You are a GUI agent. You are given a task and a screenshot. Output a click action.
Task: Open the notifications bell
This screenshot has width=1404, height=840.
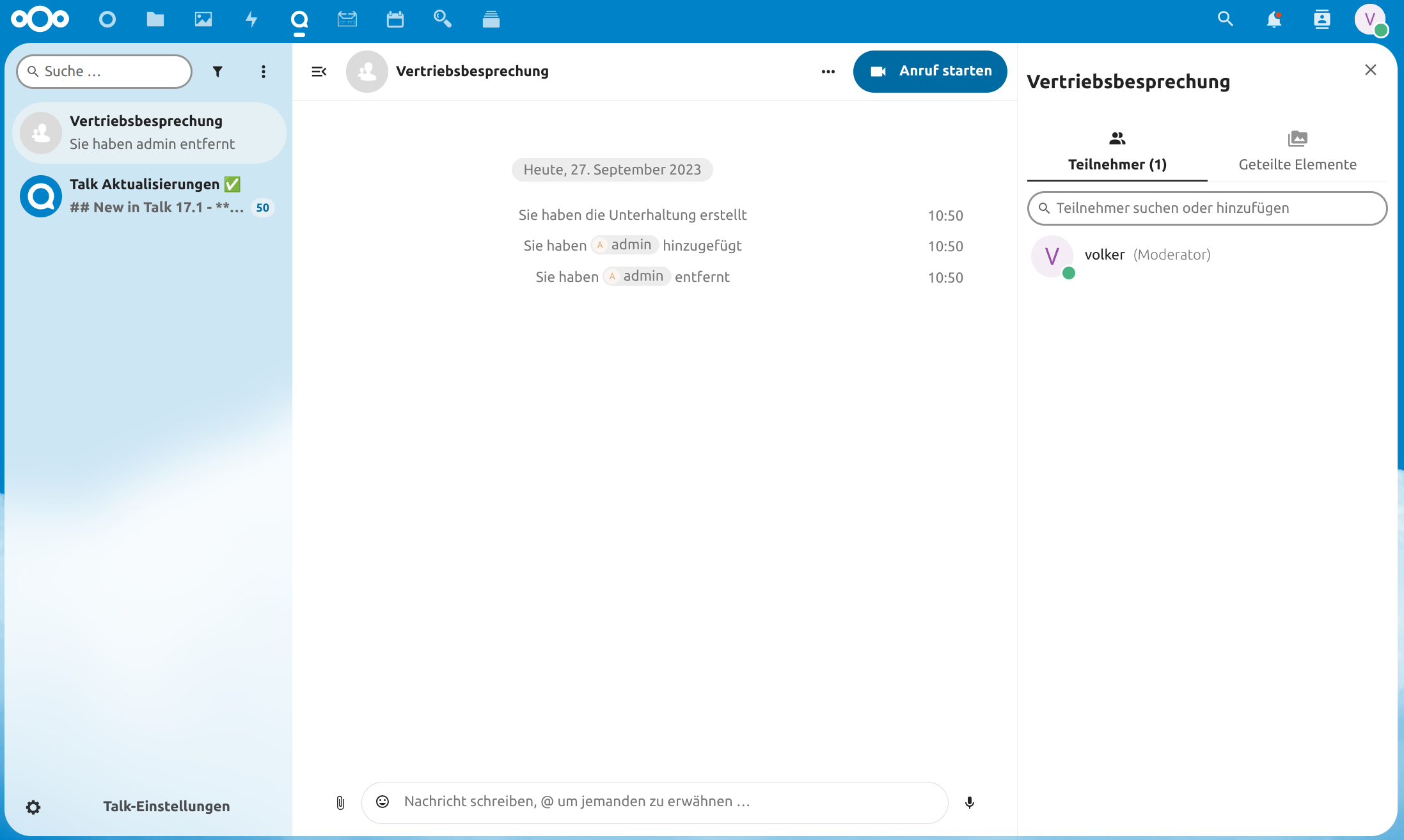(x=1274, y=19)
